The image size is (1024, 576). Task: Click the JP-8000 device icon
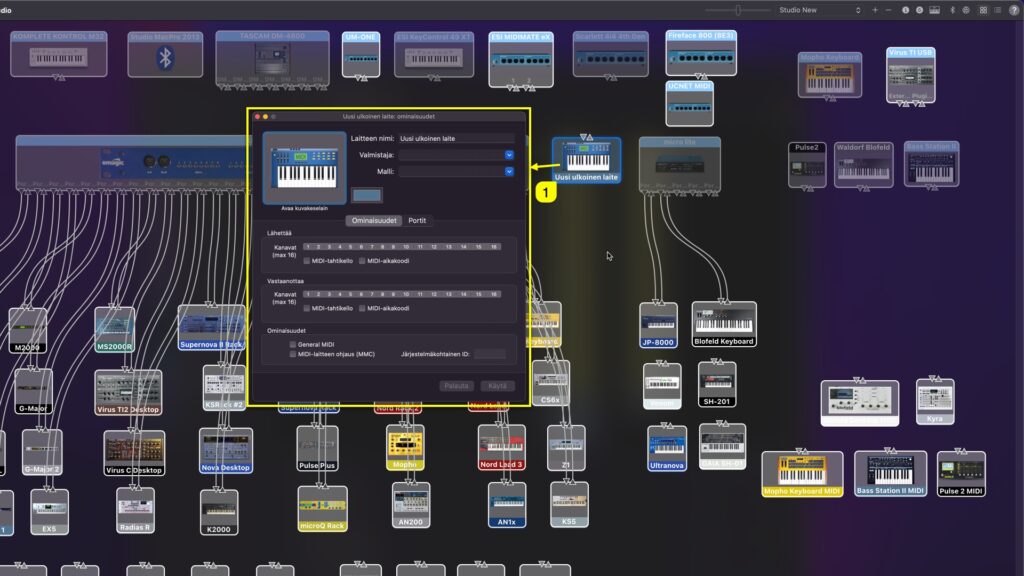tap(657, 325)
